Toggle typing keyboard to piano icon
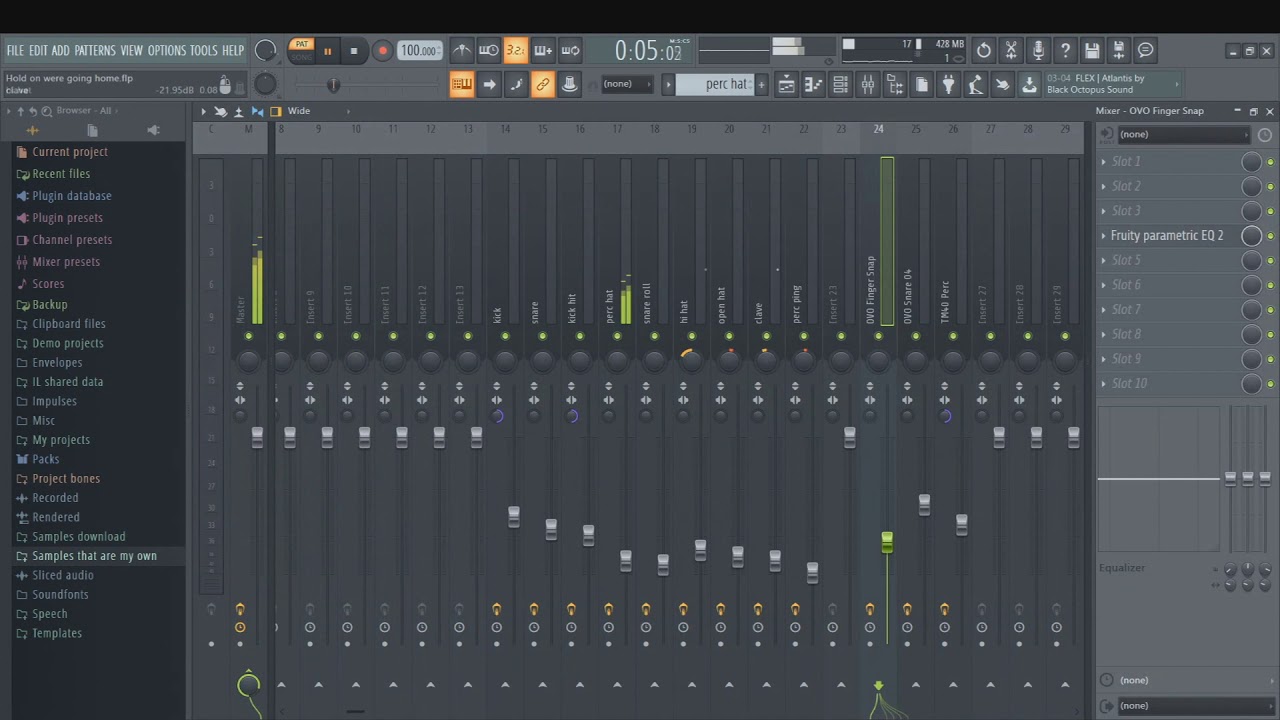The width and height of the screenshot is (1280, 720). (461, 85)
